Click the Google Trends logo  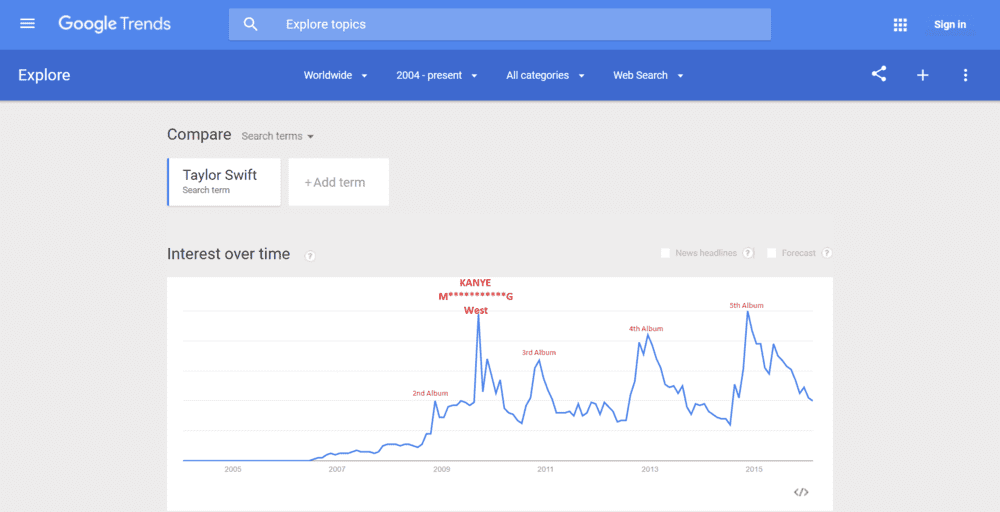coord(115,24)
